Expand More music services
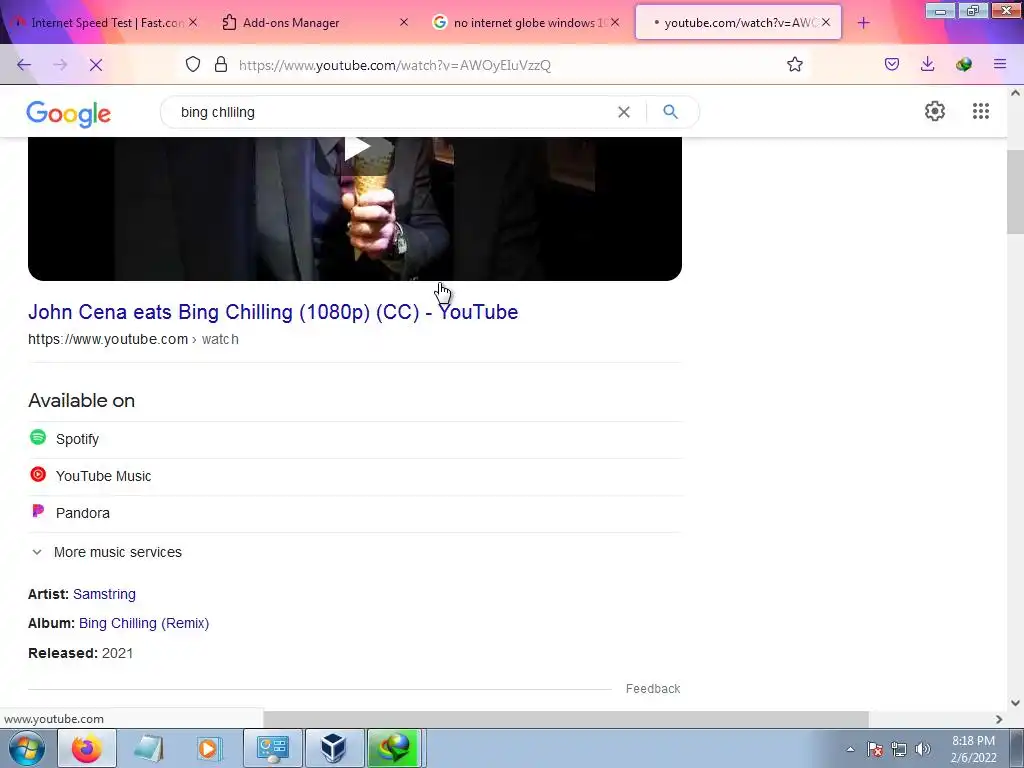The image size is (1024, 768). tap(106, 552)
